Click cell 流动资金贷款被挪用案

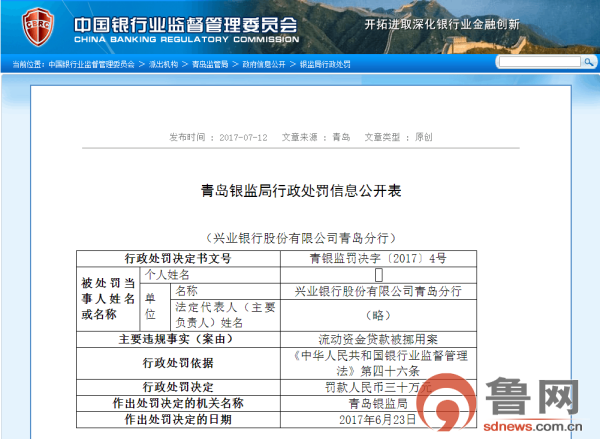pos(378,339)
